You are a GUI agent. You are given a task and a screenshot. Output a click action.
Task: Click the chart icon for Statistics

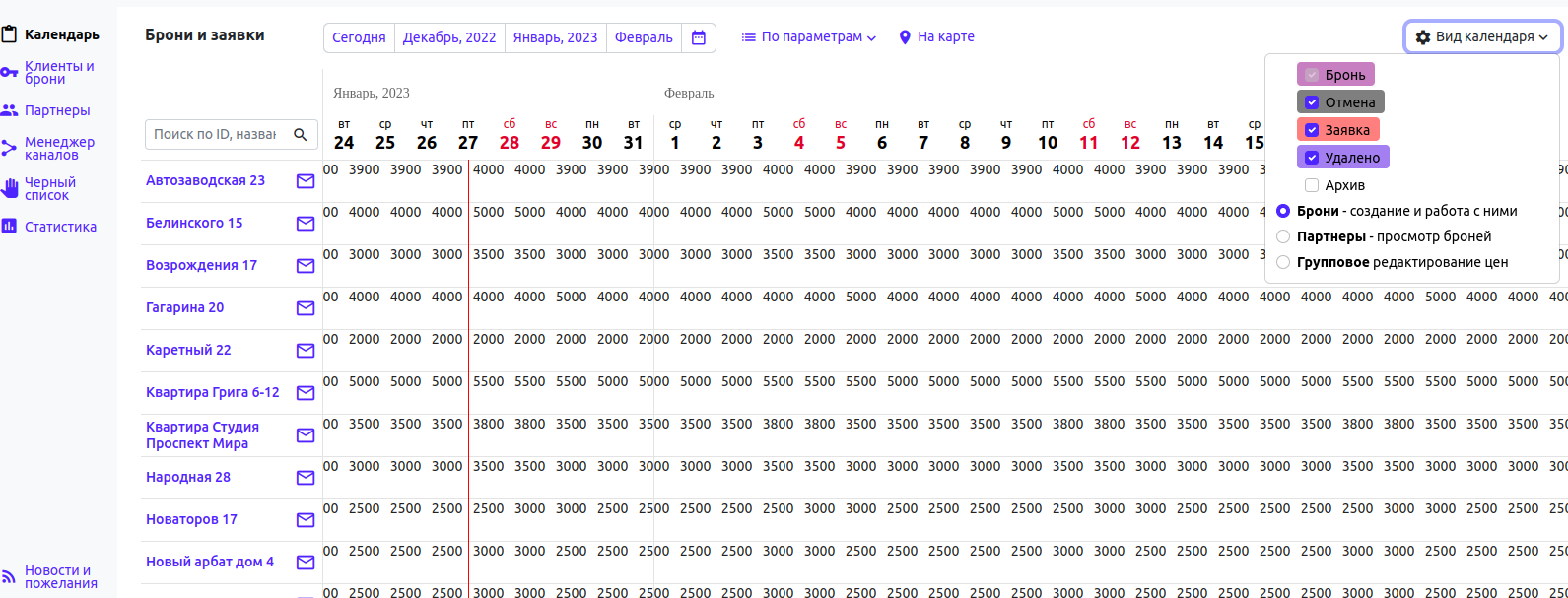point(9,227)
